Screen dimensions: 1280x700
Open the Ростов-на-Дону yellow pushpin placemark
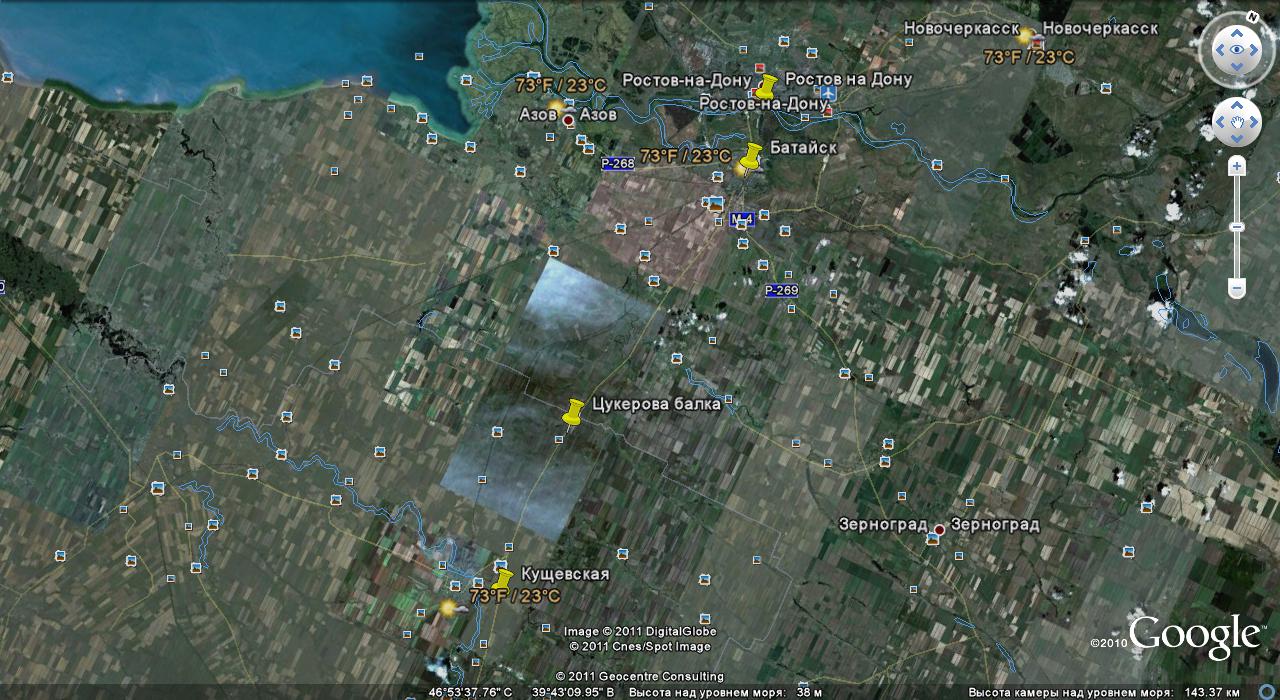[767, 86]
